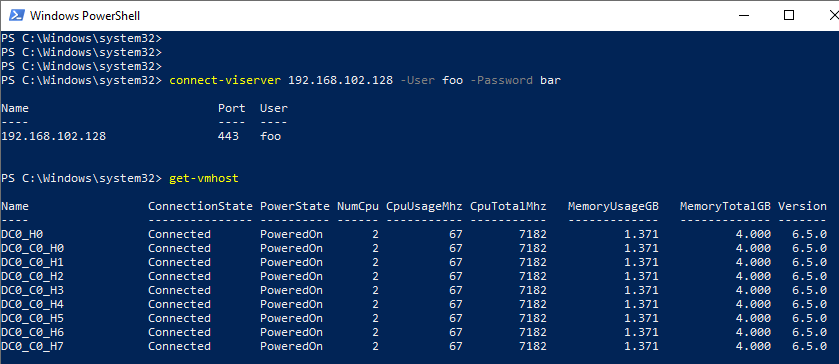Click the IP 192.168.102.128 in the command line
Viewport: 839px width, 364px height.
click(x=340, y=81)
